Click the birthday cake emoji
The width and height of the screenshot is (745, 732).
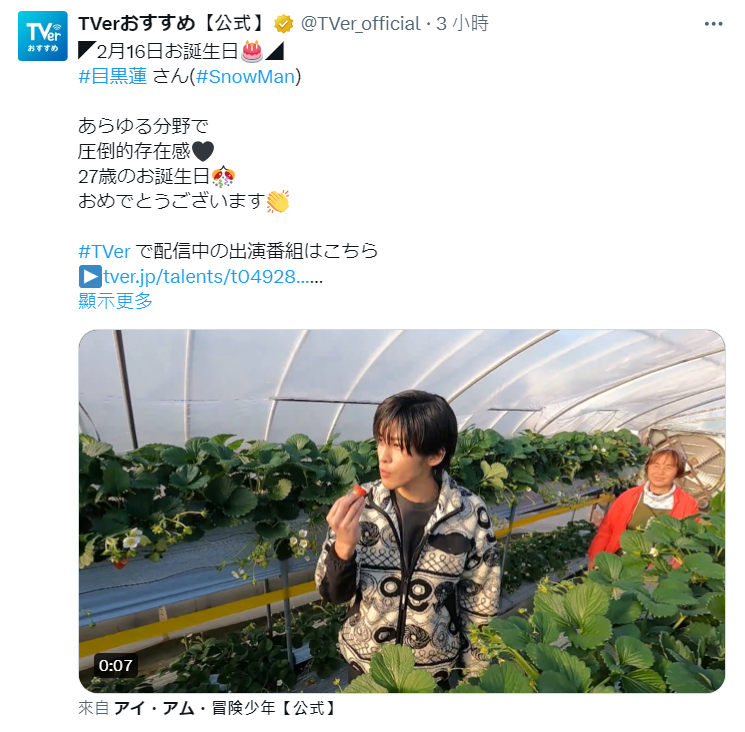(x=252, y=51)
